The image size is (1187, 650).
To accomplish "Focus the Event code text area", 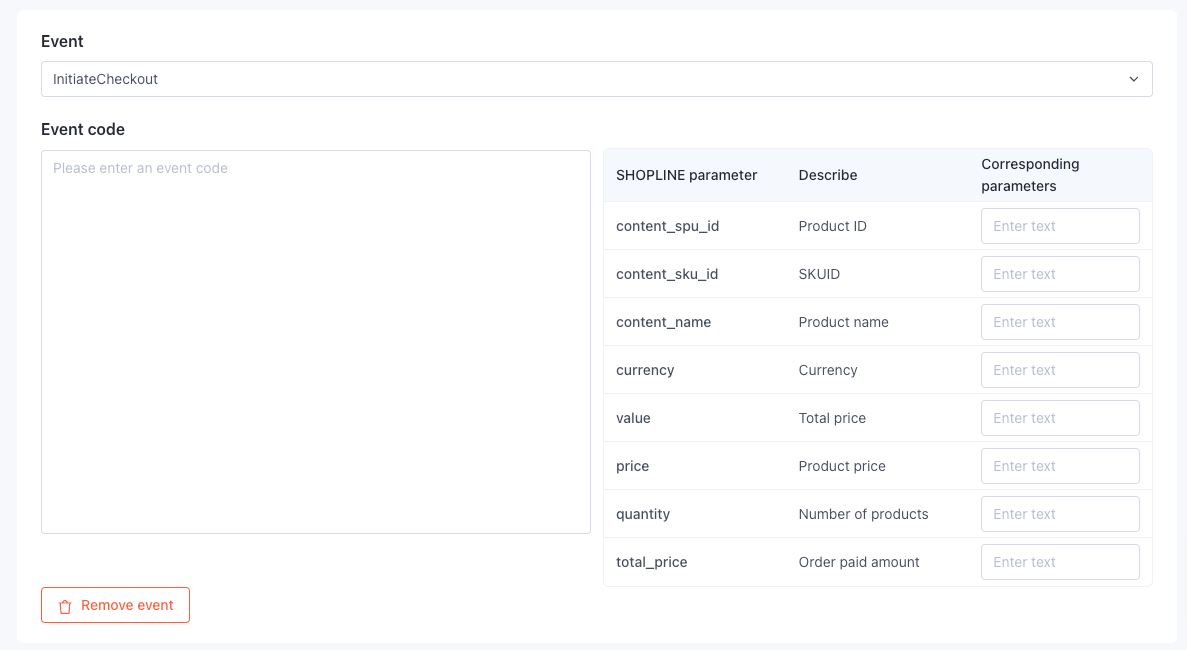I will point(316,342).
